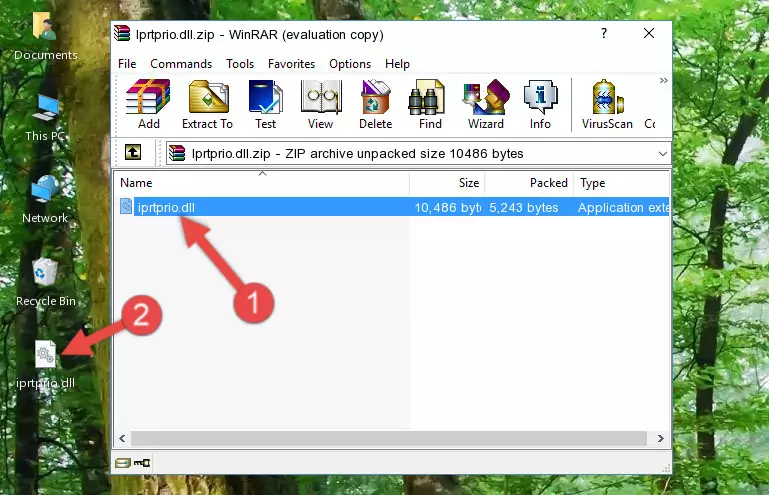Launch the Wizard tool
769x495 pixels.
coord(486,104)
